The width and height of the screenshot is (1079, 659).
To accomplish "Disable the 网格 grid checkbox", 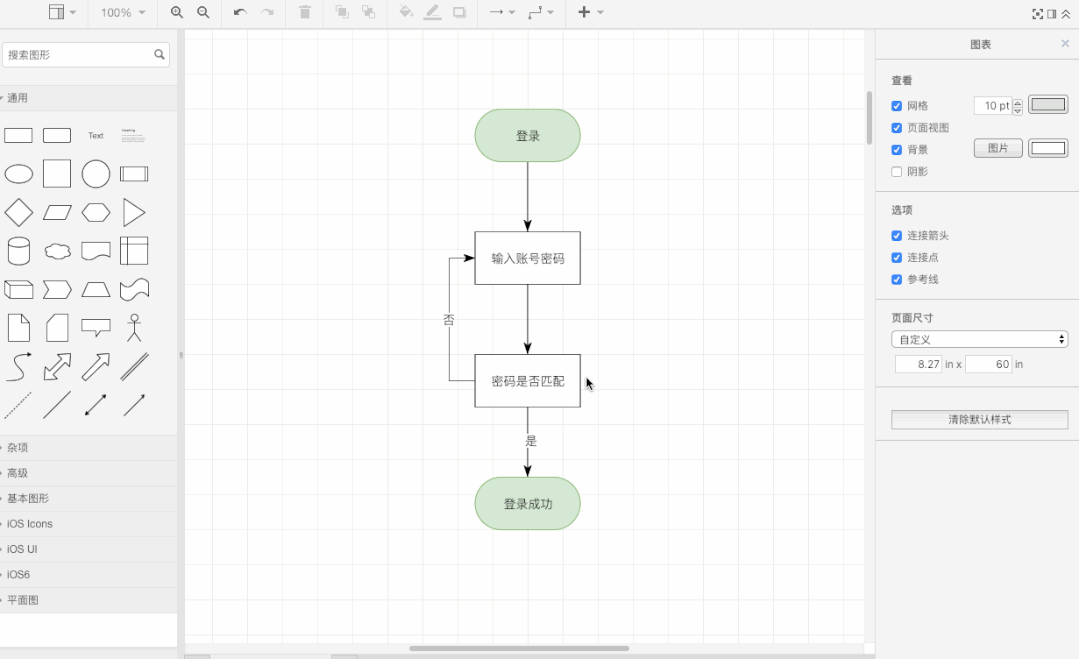I will click(897, 106).
